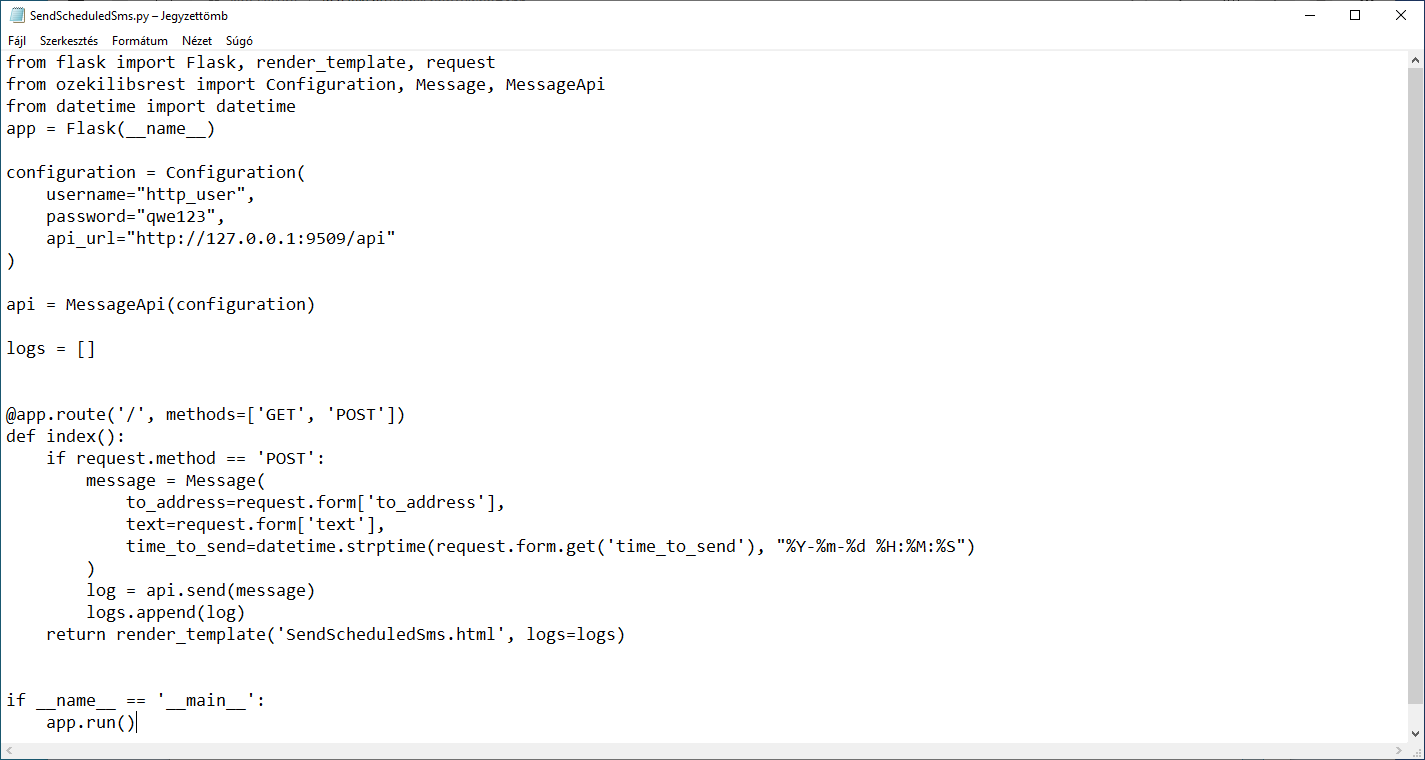Maximize the Notepad window
This screenshot has height=760, width=1425.
point(1355,15)
